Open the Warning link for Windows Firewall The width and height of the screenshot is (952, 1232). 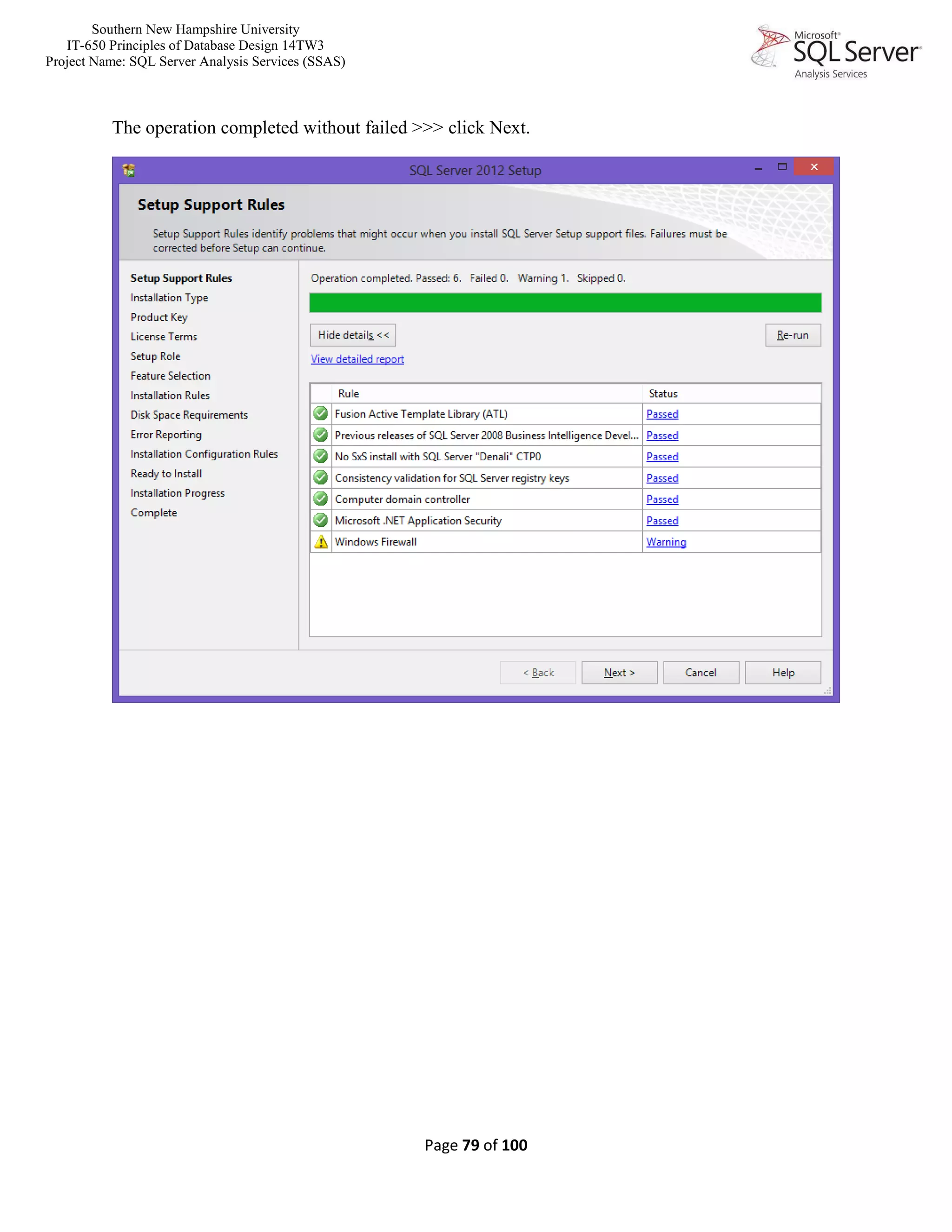click(666, 542)
